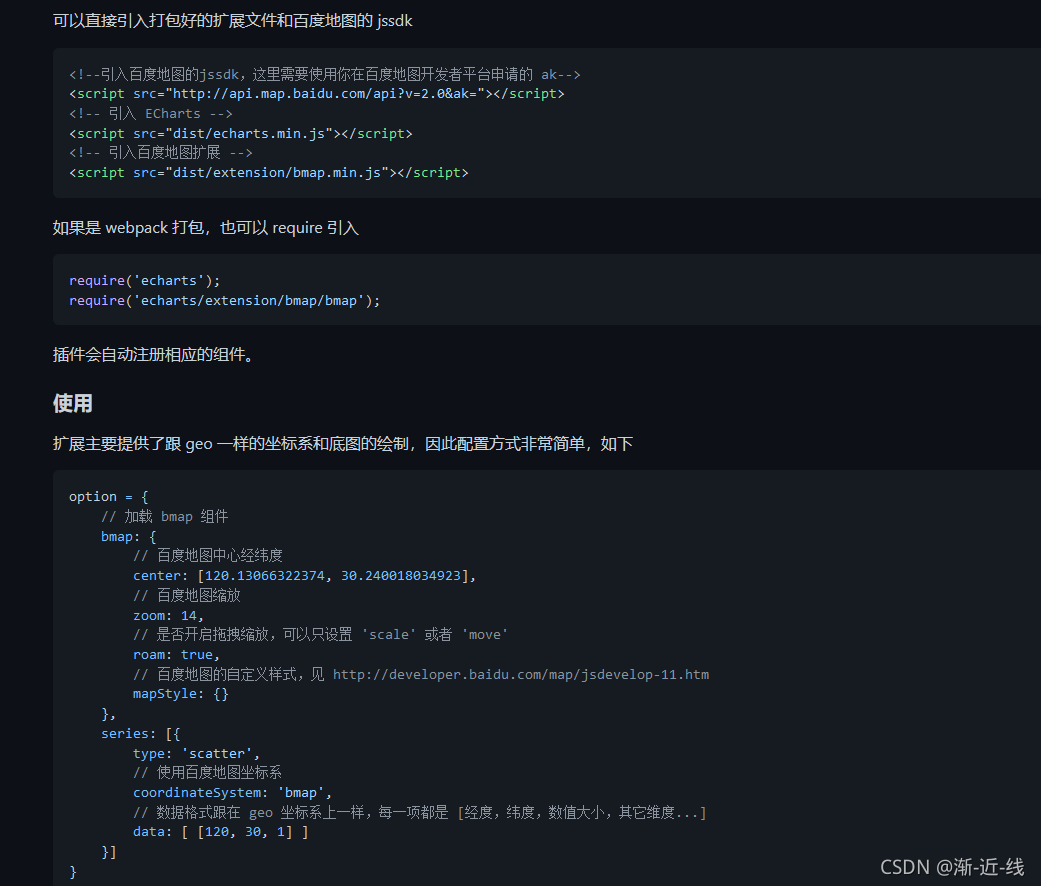
Task: Click the 'bmap: {' code line
Action: (x=128, y=536)
